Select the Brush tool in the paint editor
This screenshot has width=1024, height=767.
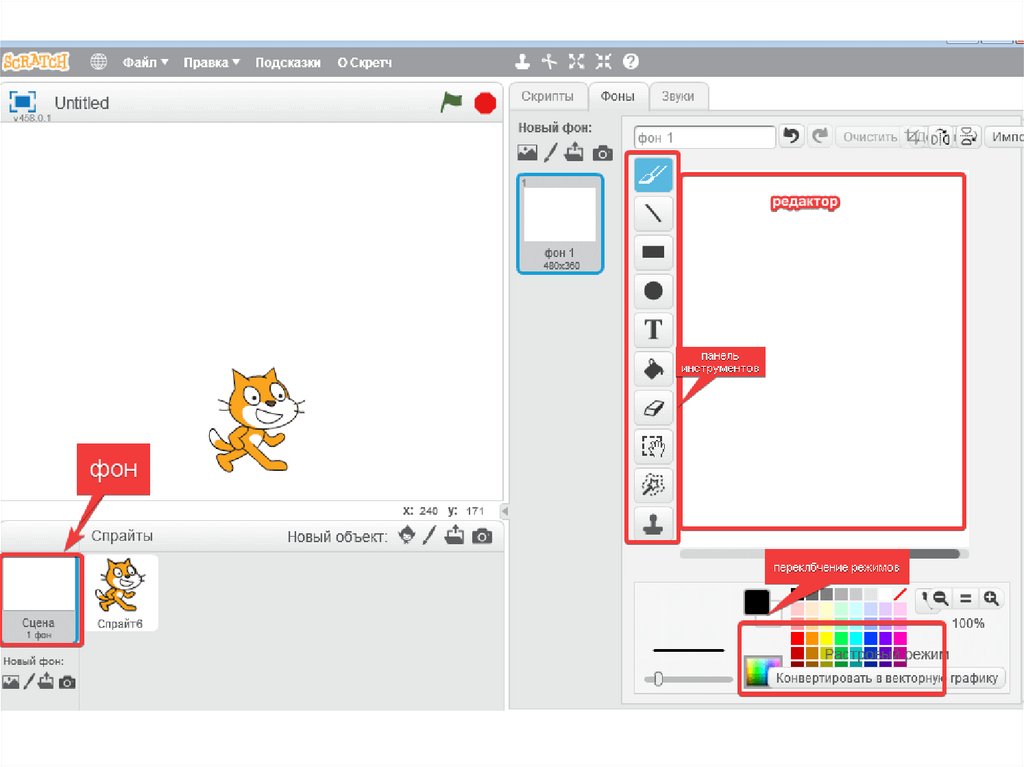652,173
